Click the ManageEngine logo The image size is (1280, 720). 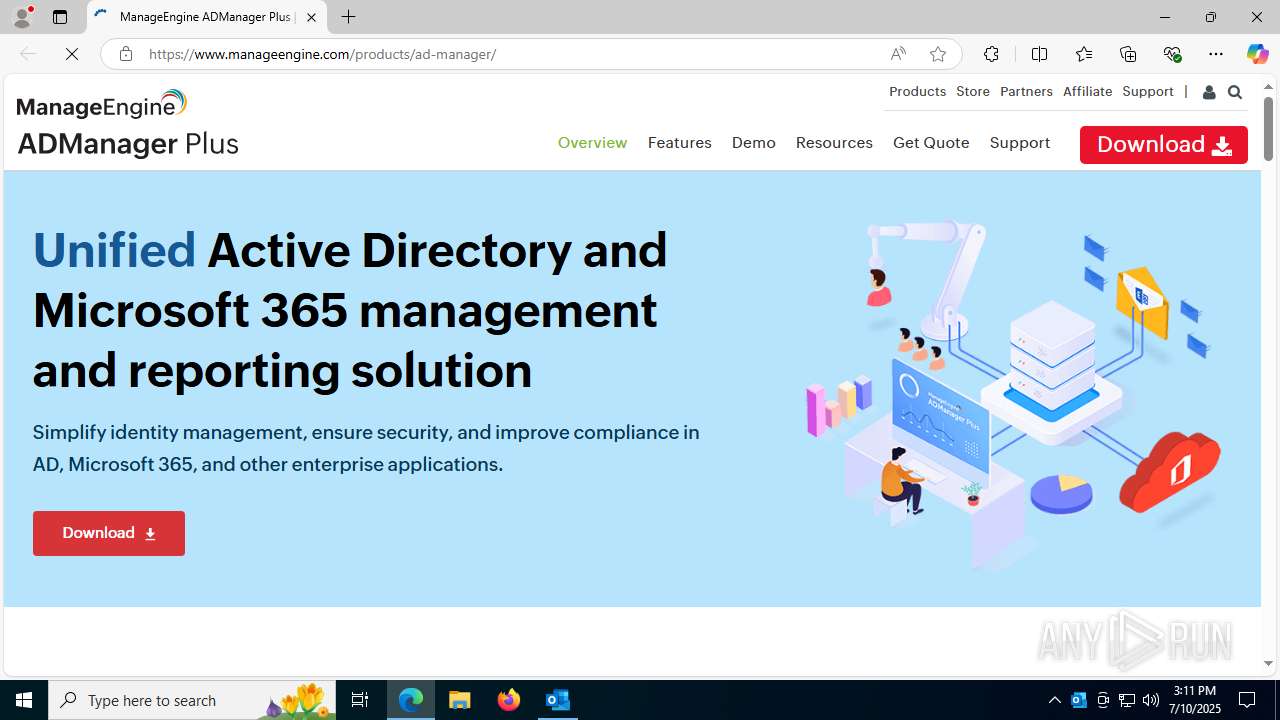click(102, 104)
